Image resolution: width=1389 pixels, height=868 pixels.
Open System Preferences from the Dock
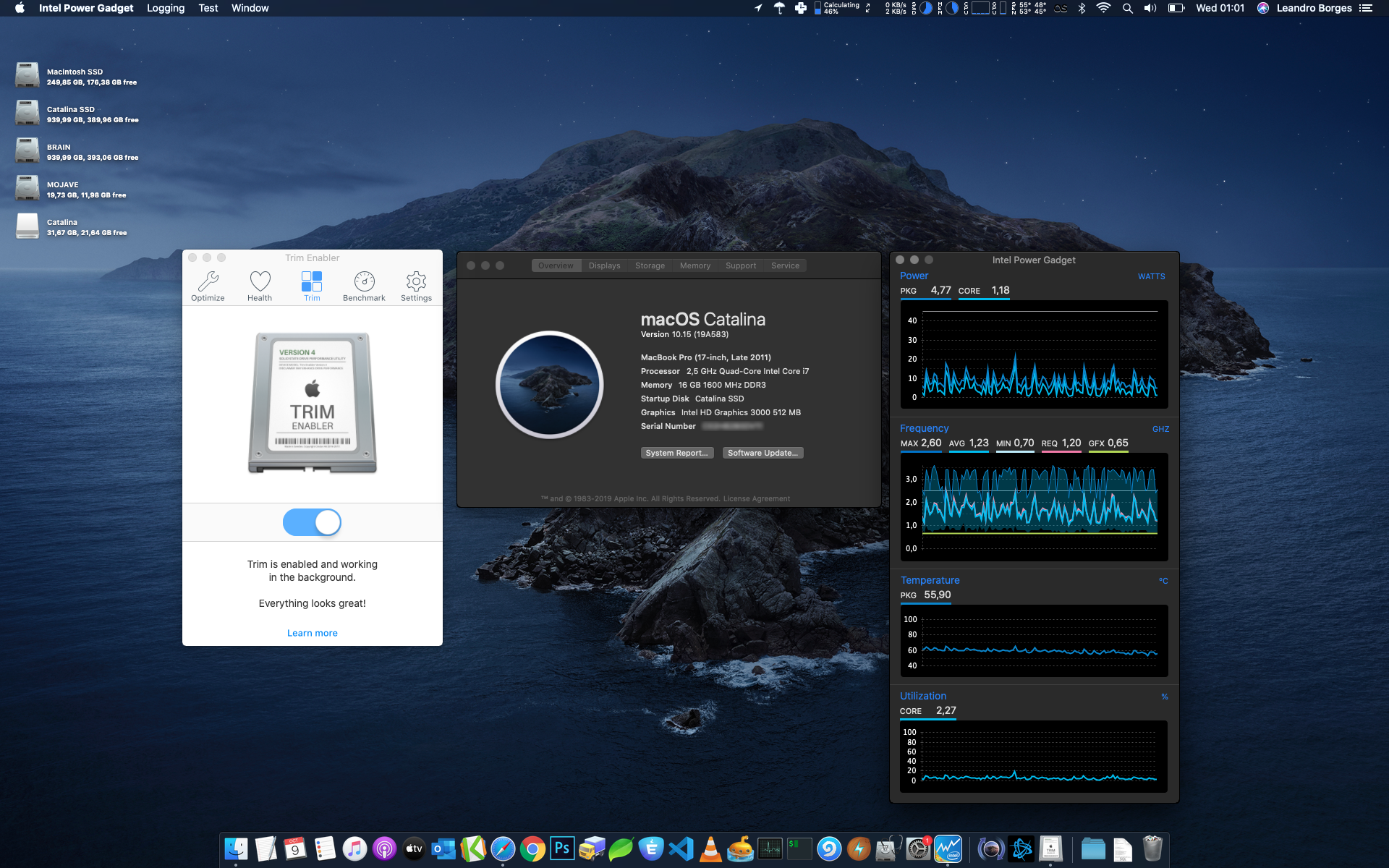click(x=917, y=848)
